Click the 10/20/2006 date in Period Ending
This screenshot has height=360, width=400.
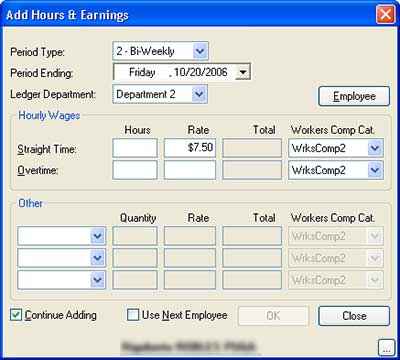click(x=201, y=72)
